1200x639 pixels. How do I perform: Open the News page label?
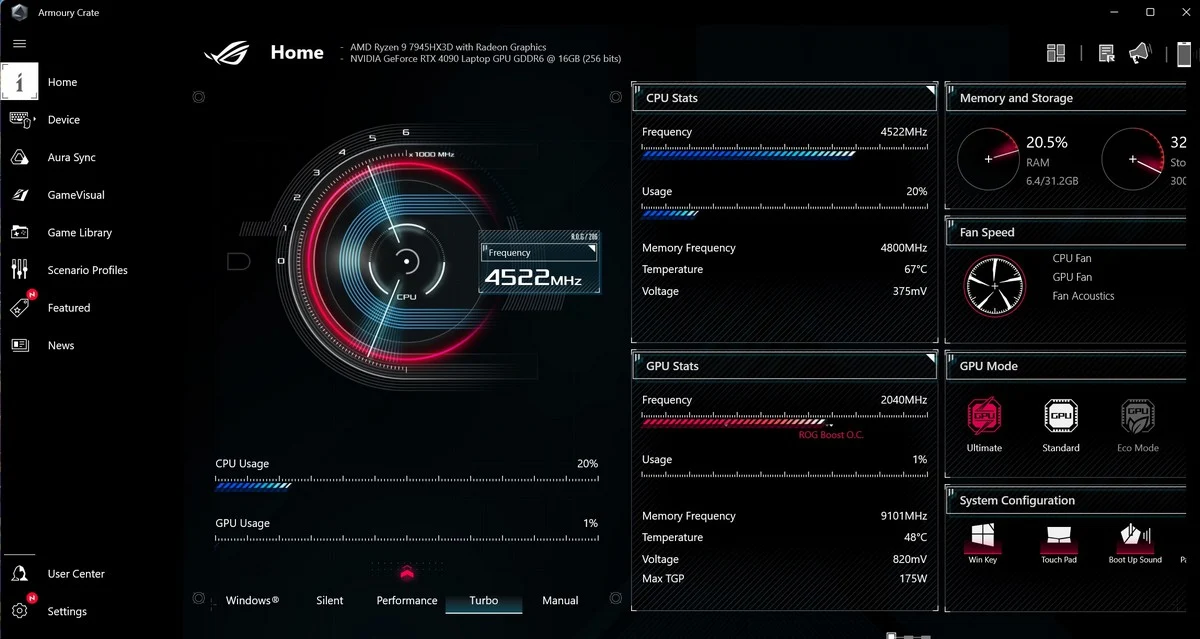(61, 345)
